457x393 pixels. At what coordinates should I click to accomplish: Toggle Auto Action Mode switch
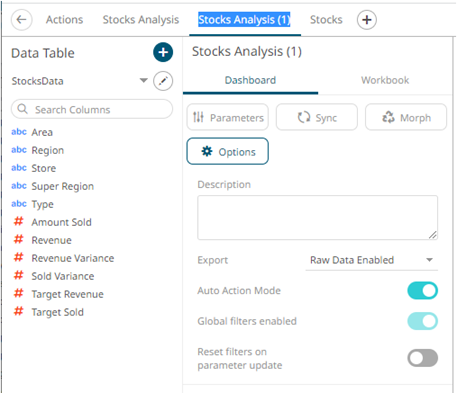tap(422, 291)
